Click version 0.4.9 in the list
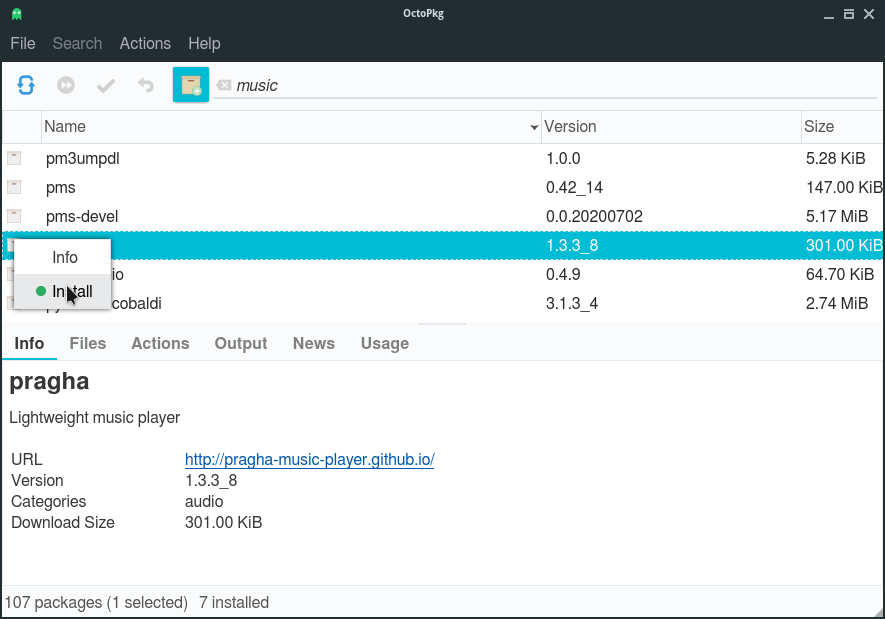885x619 pixels. [x=563, y=274]
